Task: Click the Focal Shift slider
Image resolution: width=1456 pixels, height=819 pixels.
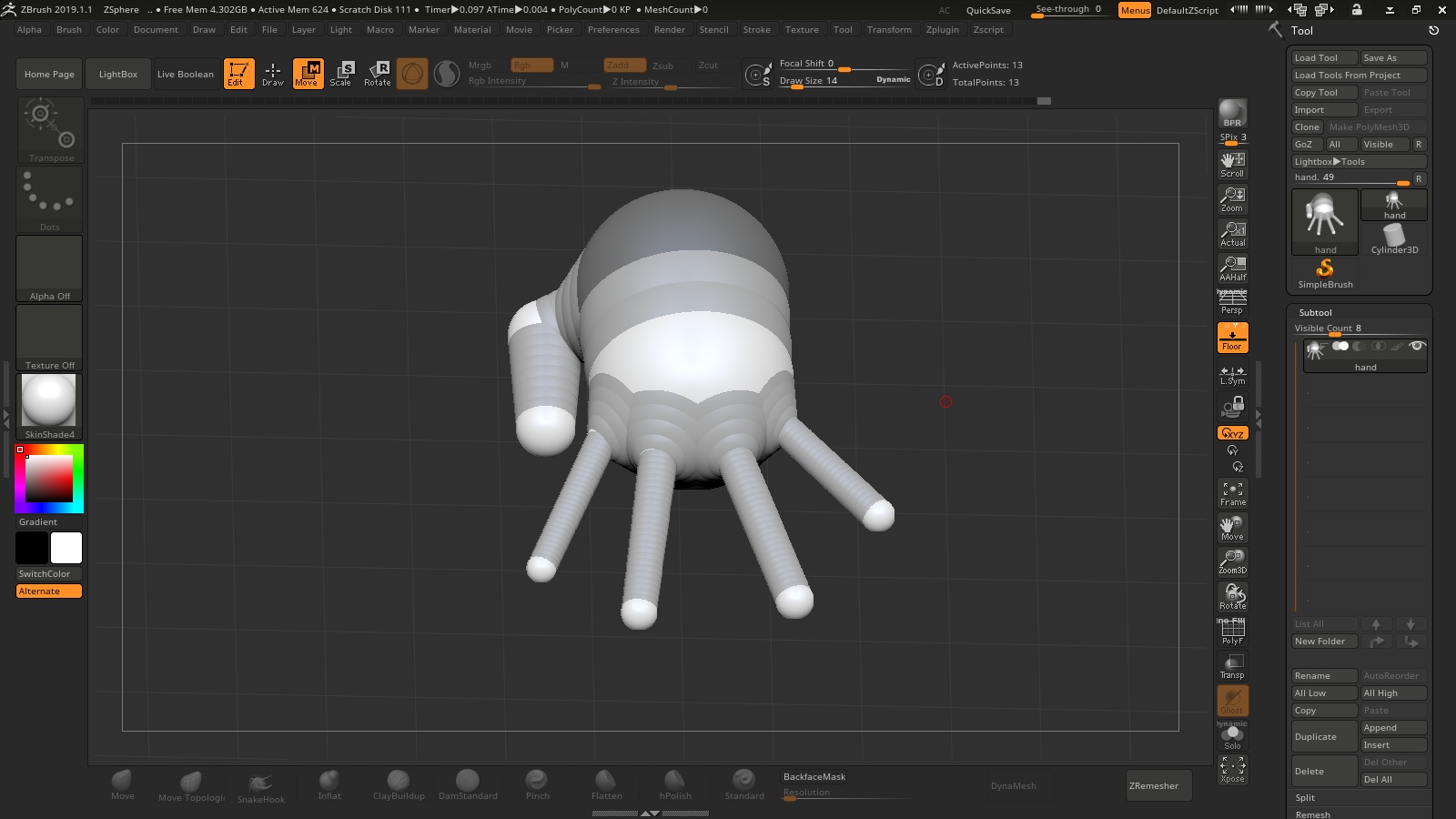Action: pos(844,64)
